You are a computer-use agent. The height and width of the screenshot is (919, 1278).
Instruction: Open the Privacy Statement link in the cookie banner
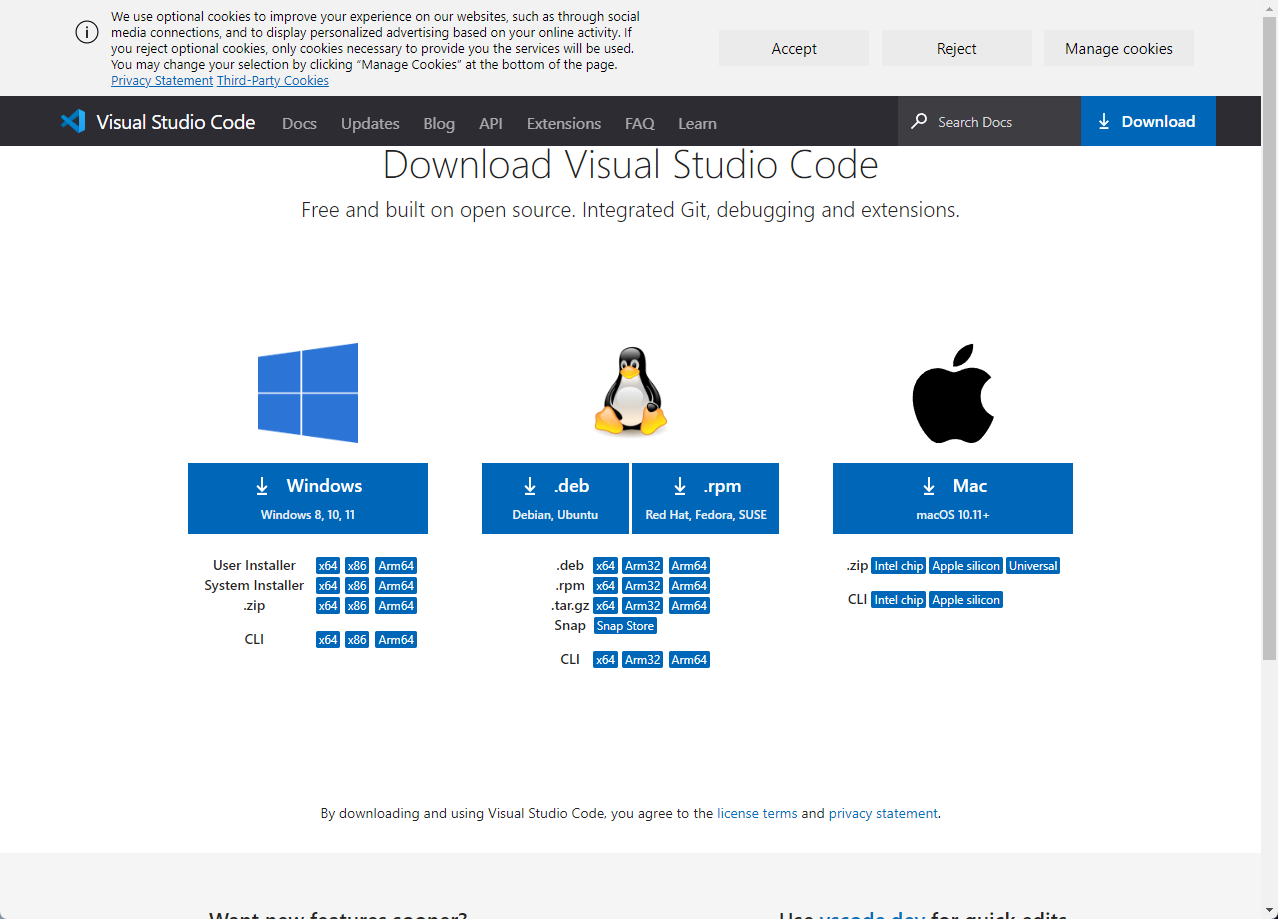pos(162,81)
